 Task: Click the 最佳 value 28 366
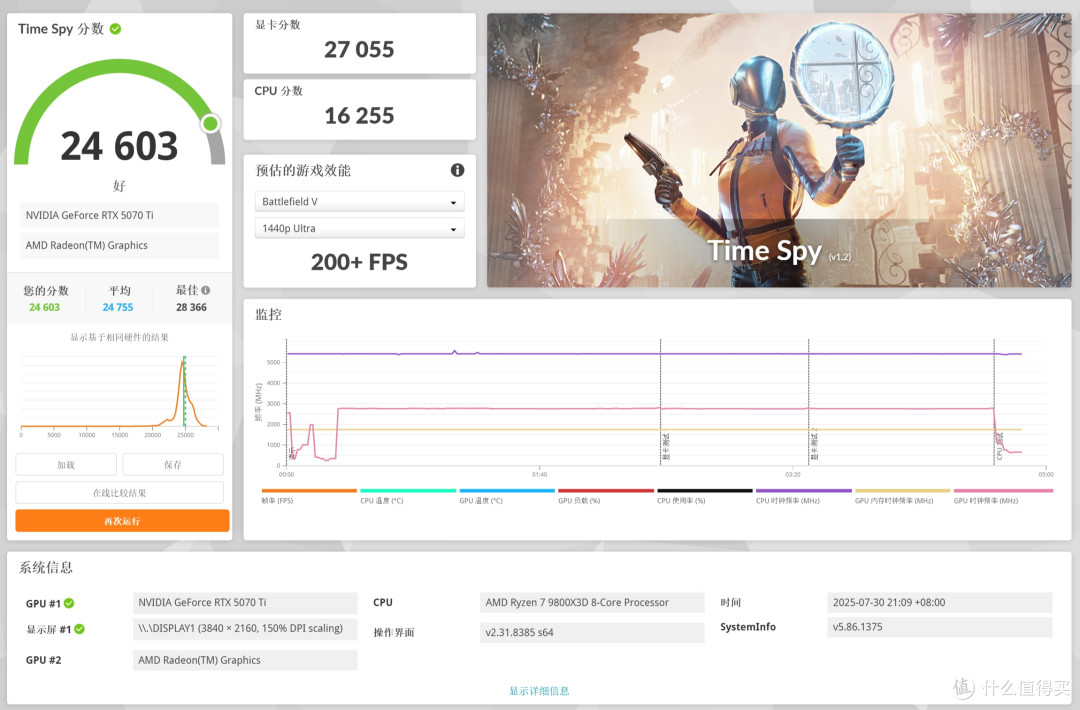191,307
